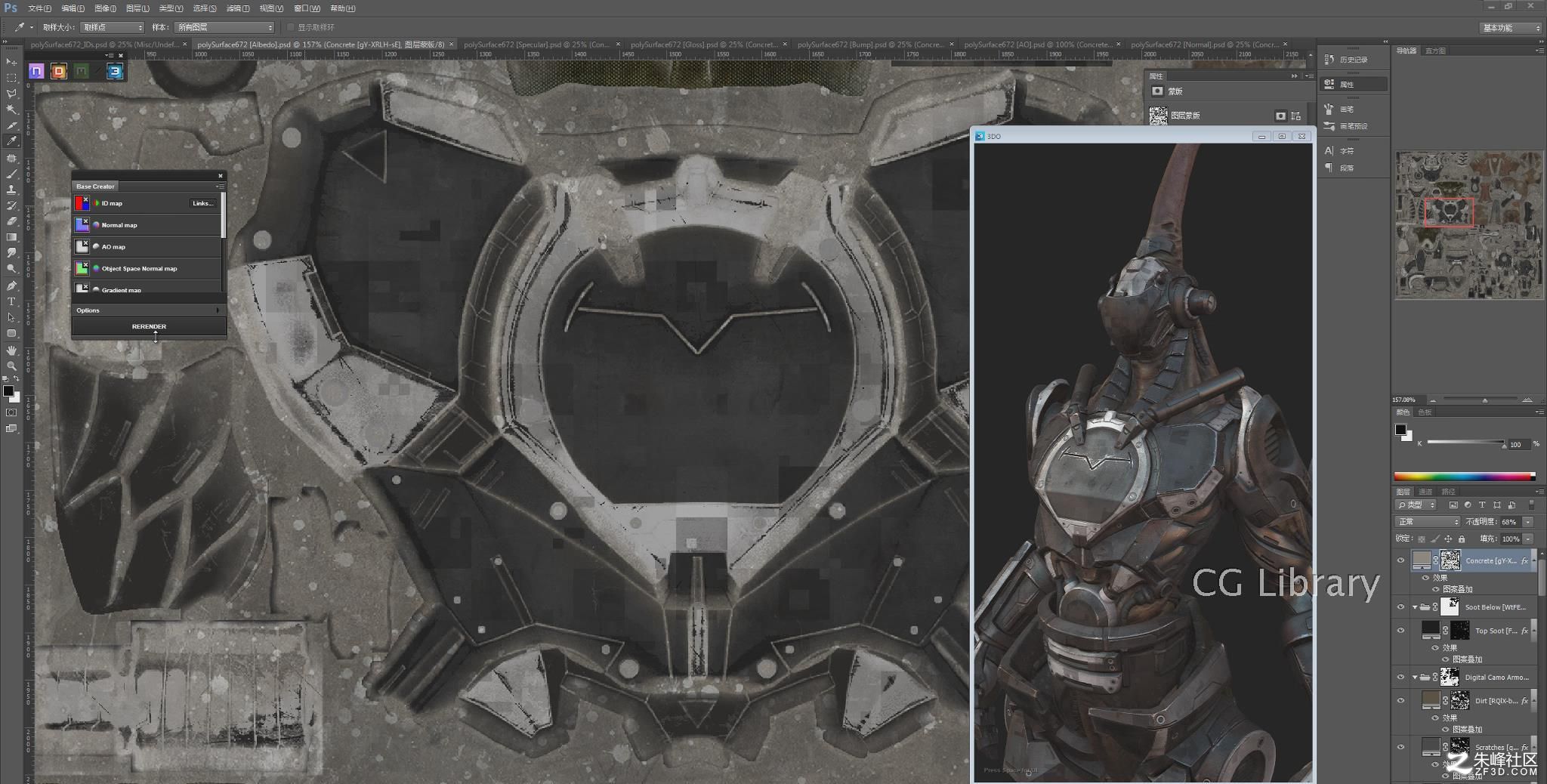Toggle the show sampling ring checkbox

click(x=291, y=27)
